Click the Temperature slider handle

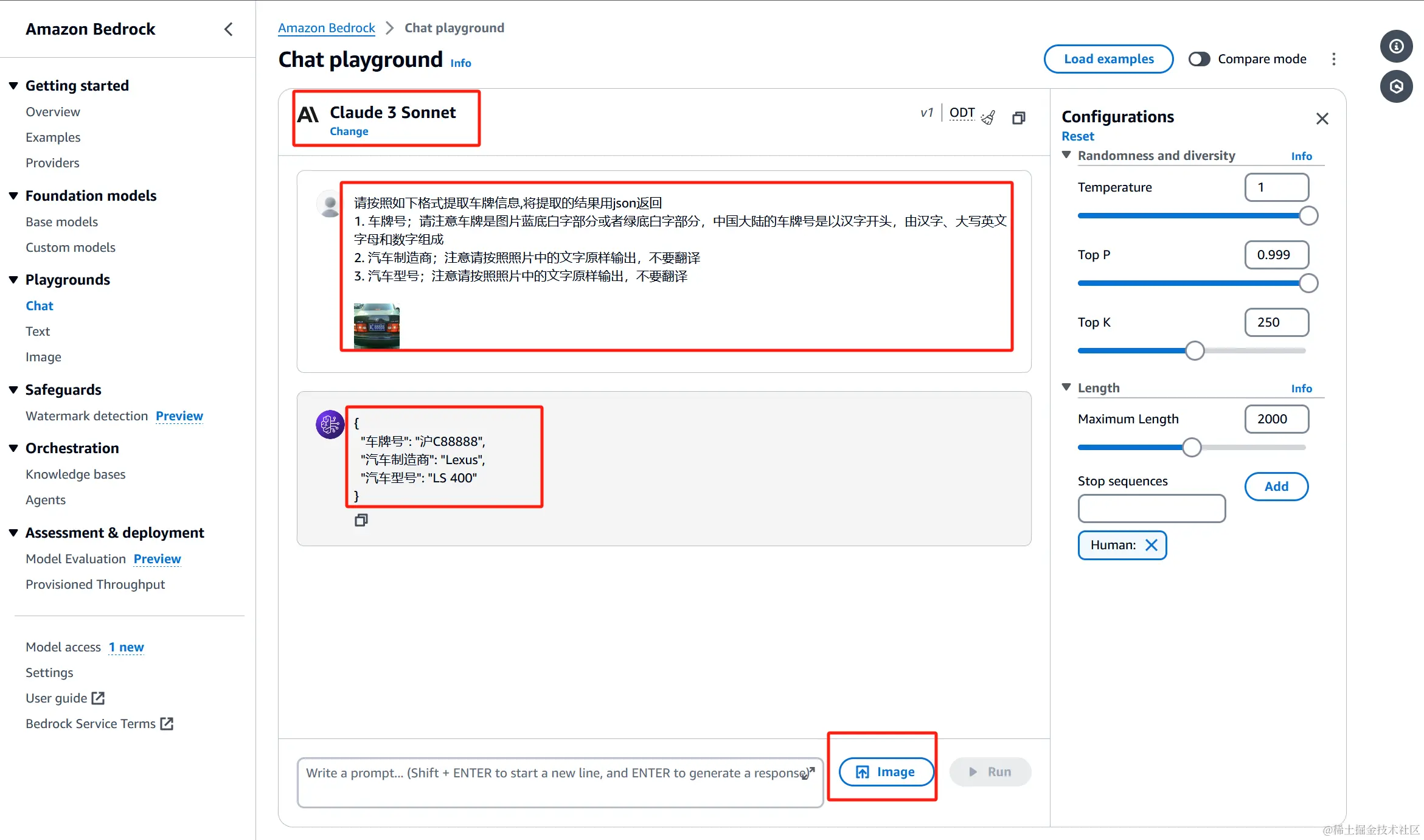1308,216
